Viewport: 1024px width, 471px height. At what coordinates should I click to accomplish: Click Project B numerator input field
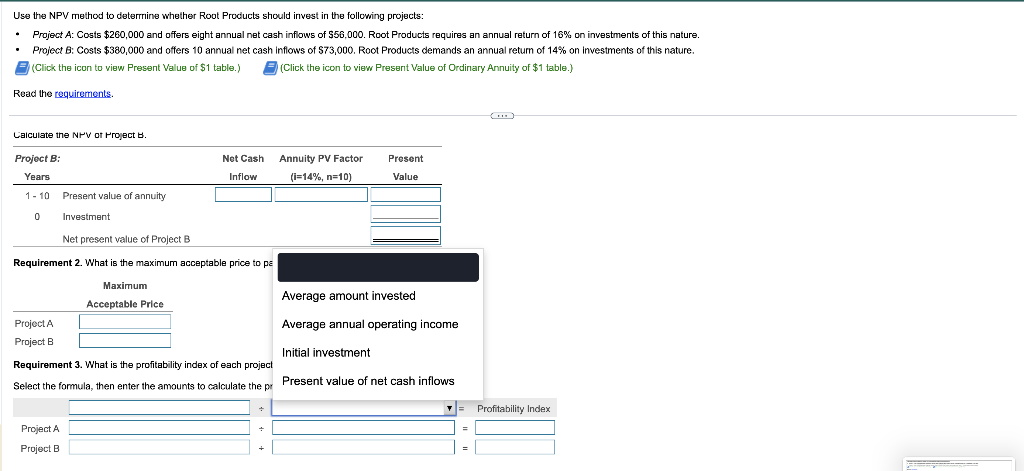[x=159, y=447]
